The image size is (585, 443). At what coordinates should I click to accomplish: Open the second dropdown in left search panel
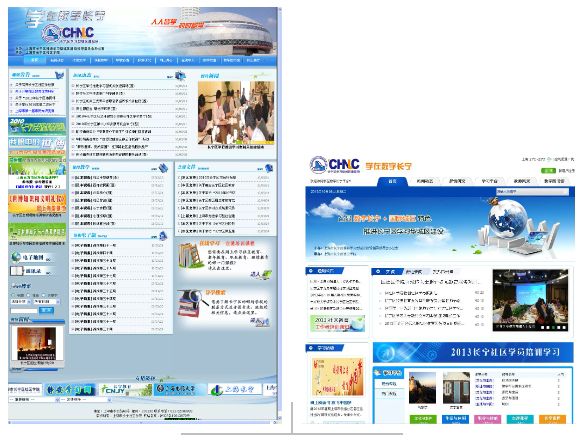click(47, 302)
